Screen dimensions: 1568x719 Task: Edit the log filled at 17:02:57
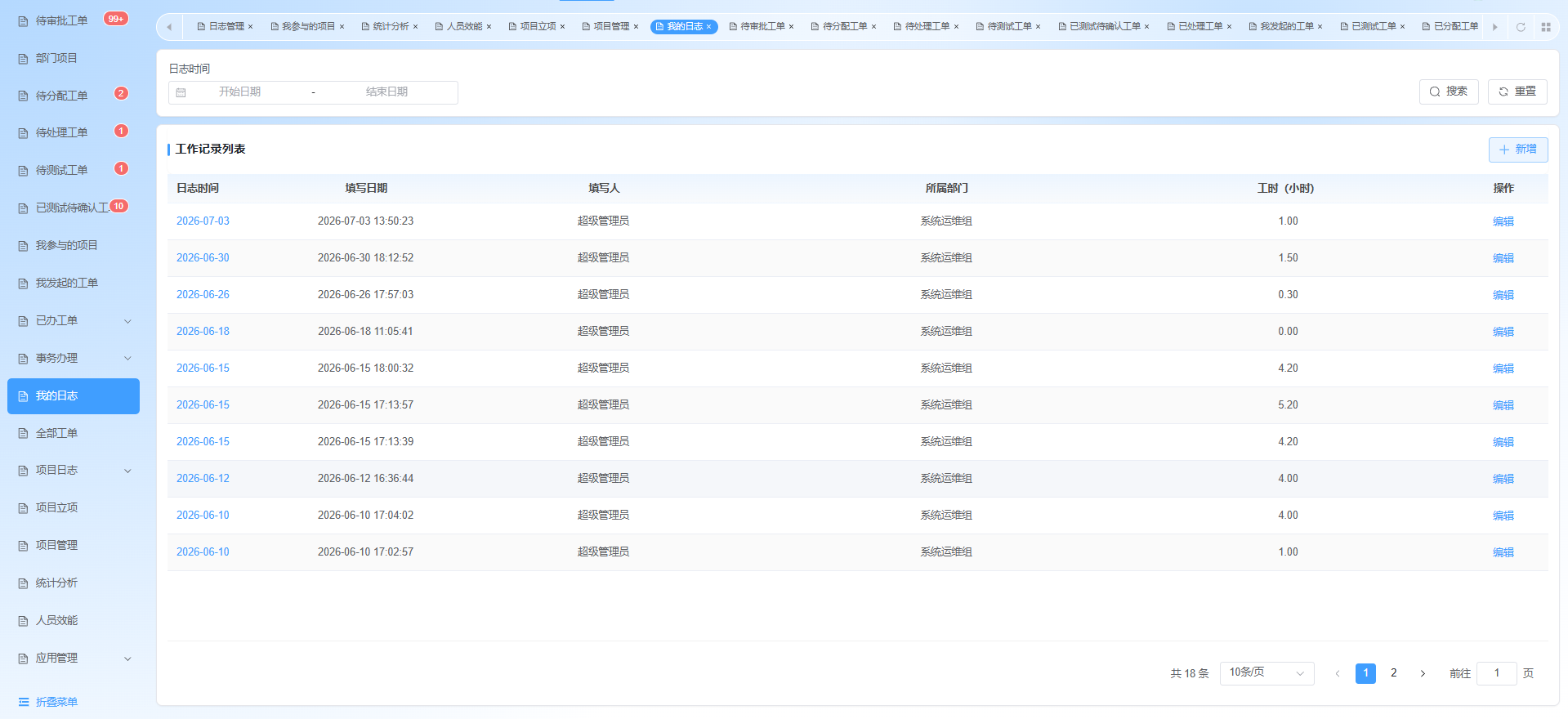tap(1503, 552)
